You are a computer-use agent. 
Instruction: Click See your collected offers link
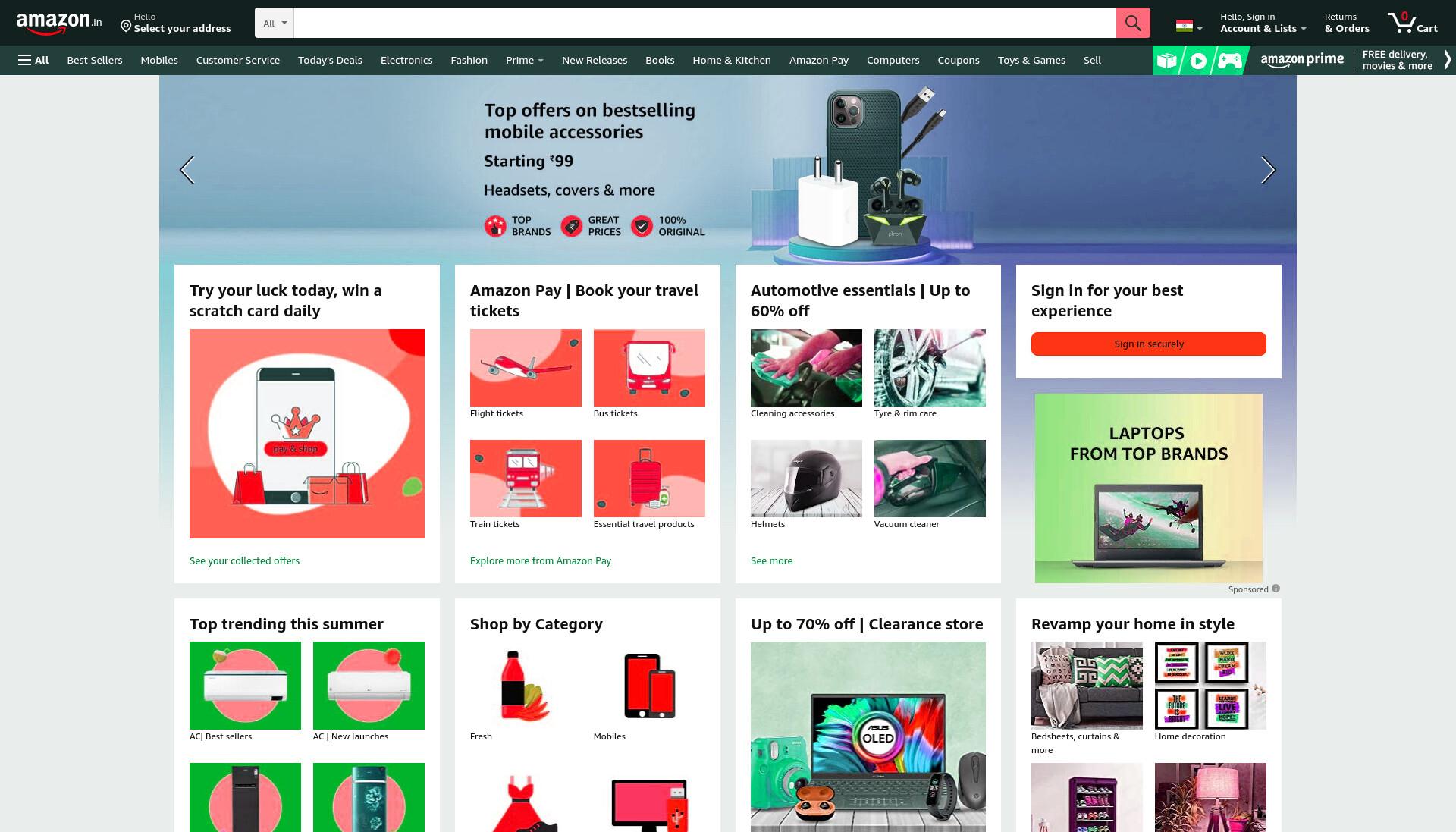tap(244, 560)
